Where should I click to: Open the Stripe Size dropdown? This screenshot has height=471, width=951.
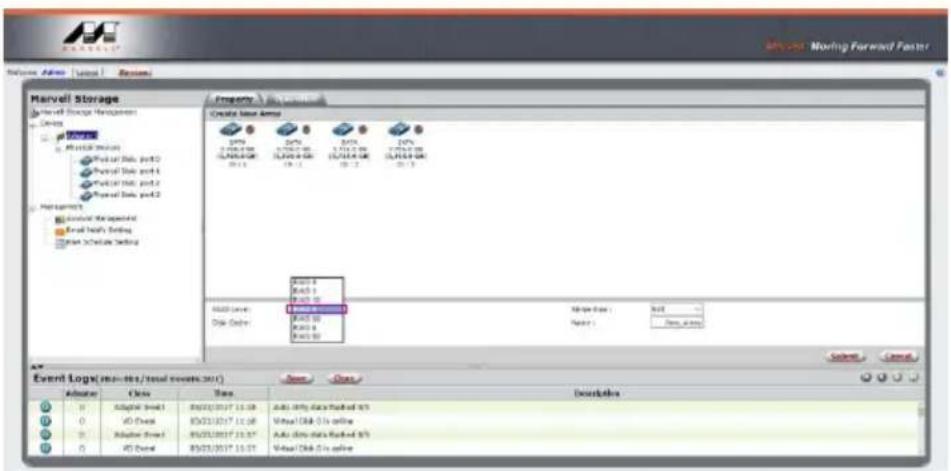click(x=677, y=309)
